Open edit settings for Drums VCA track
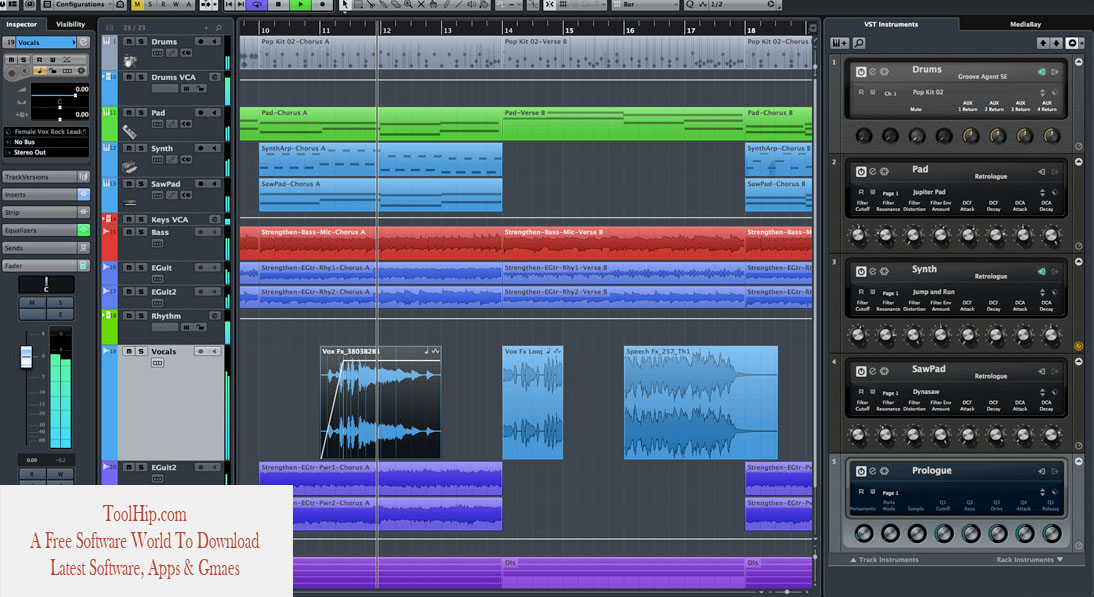The width and height of the screenshot is (1094, 597). pos(215,77)
